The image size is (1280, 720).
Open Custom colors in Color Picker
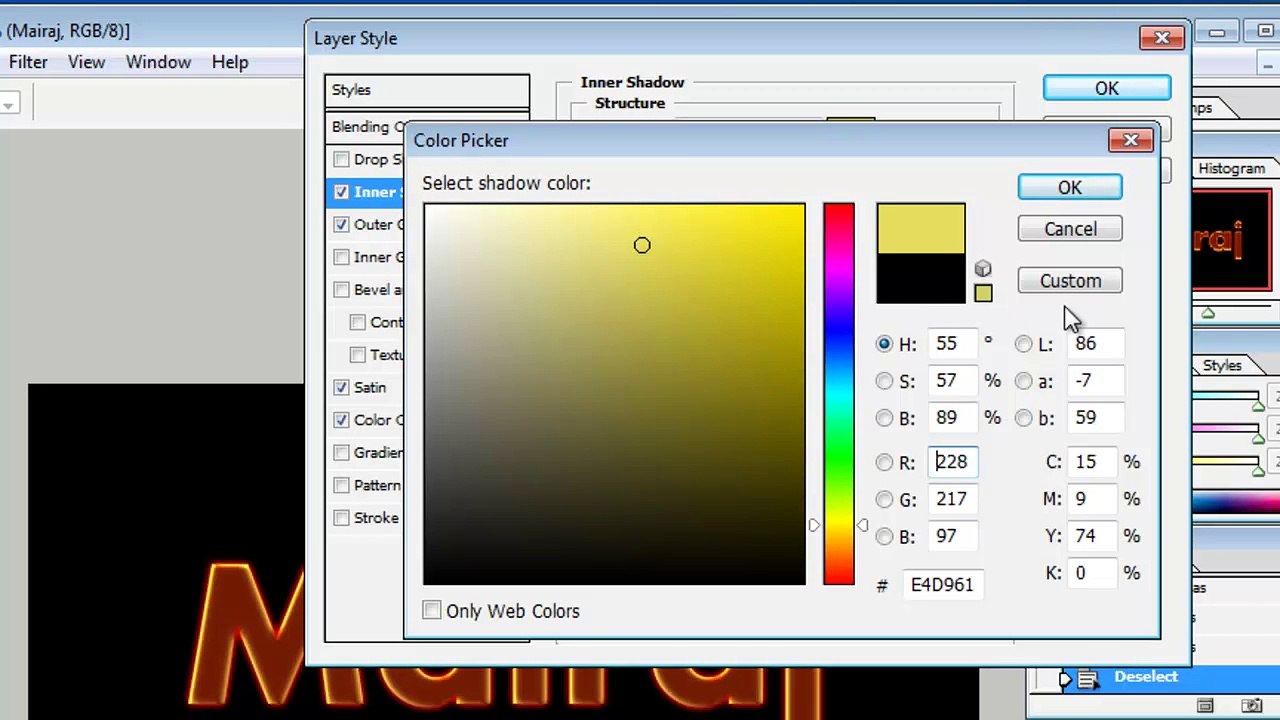(1070, 281)
